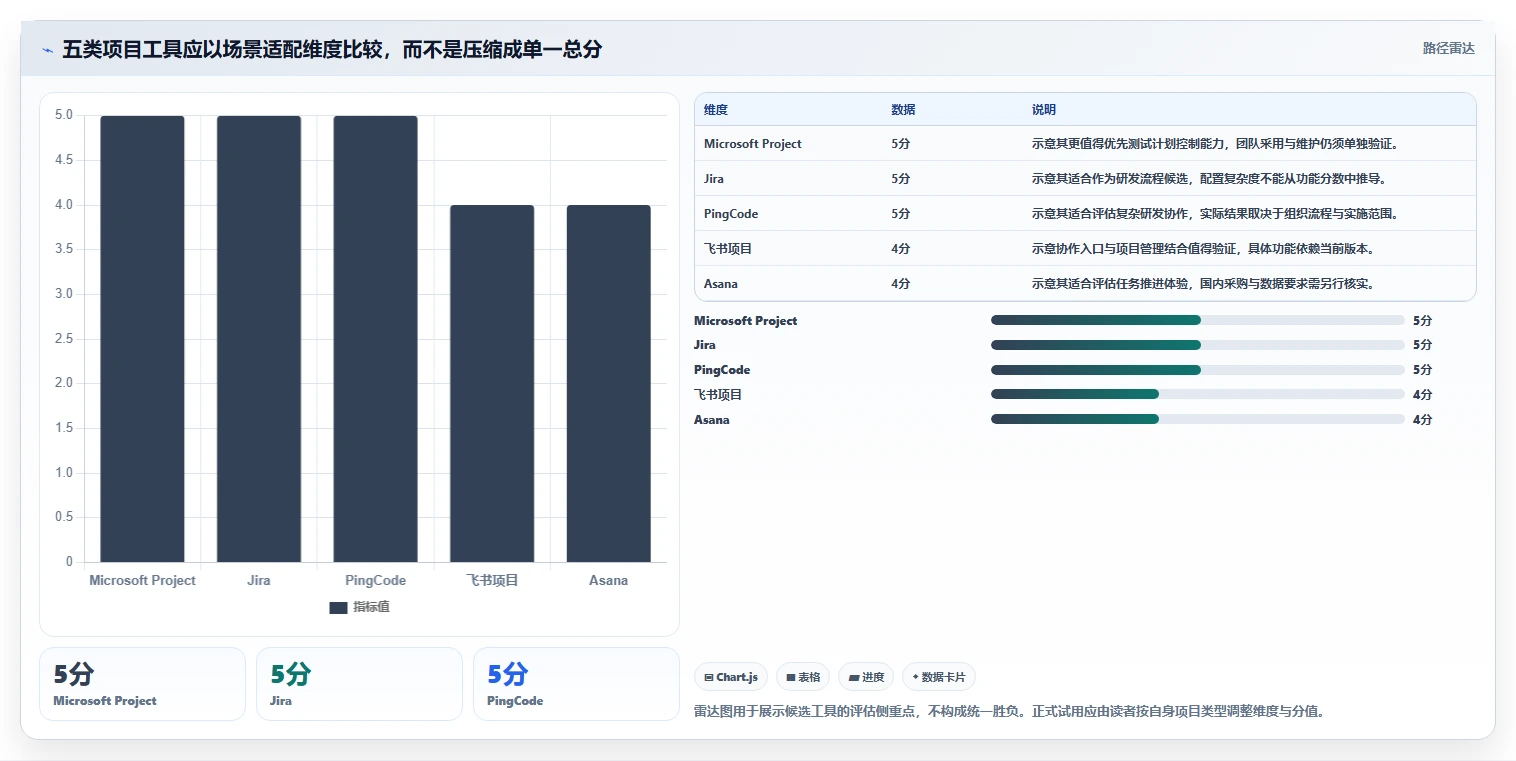Click the 飞书项目 label on the chart x-axis
This screenshot has width=1516, height=761.
[x=492, y=580]
